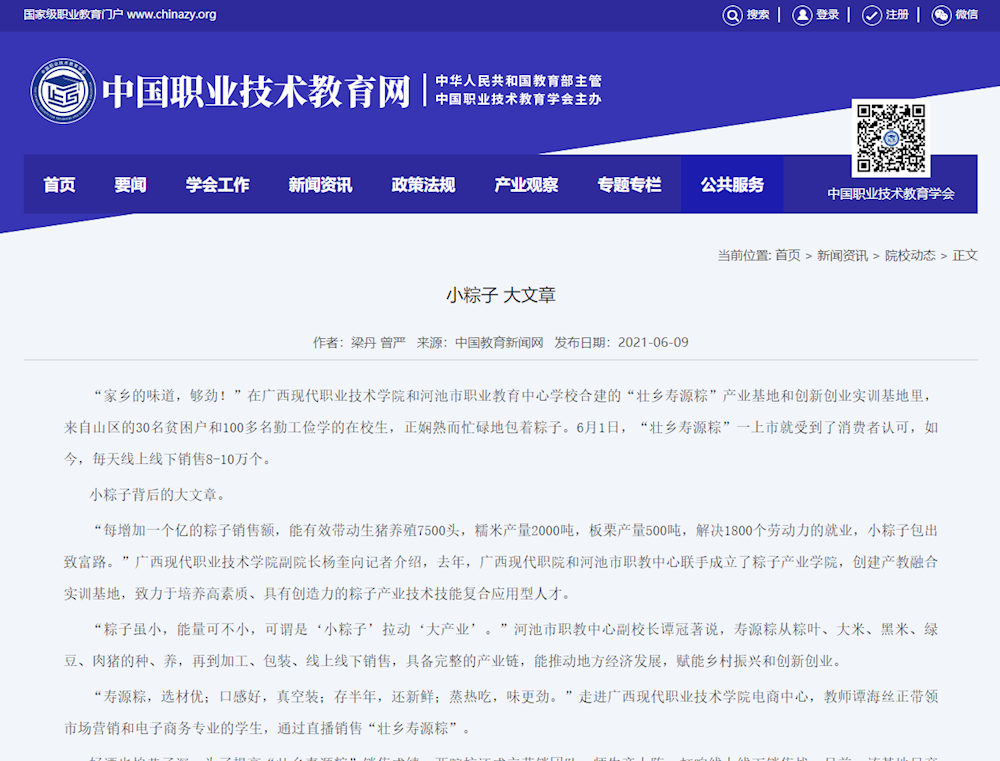Open the 学会工作 menu item
This screenshot has width=1000, height=761.
(x=217, y=185)
